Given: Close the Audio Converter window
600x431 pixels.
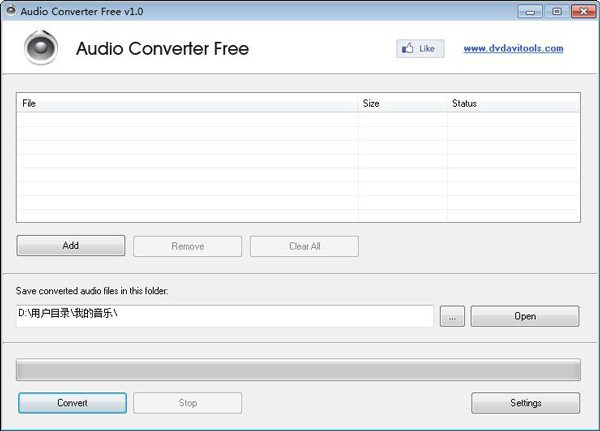Looking at the screenshot, I should (x=584, y=11).
